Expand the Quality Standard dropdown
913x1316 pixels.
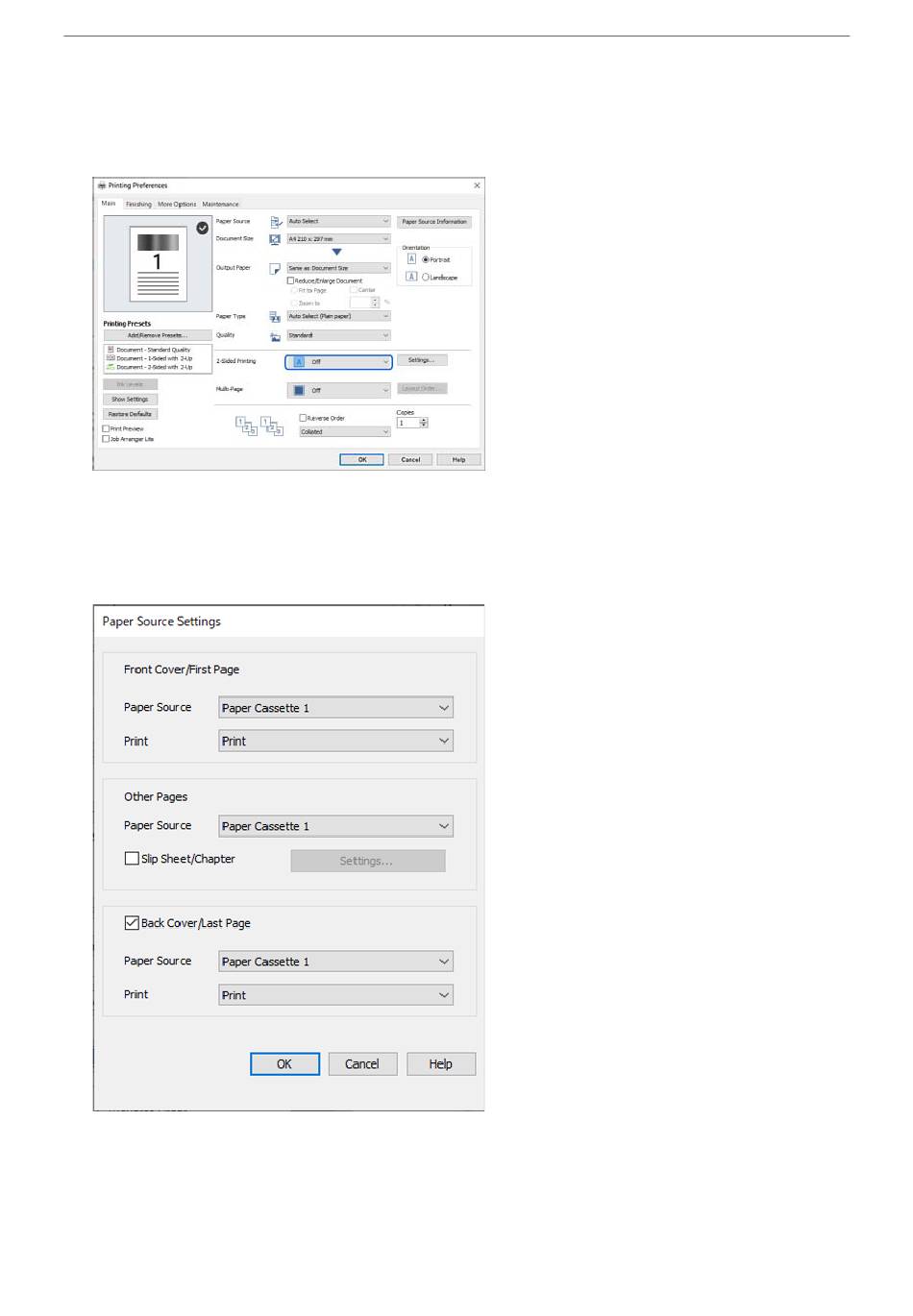(338, 335)
